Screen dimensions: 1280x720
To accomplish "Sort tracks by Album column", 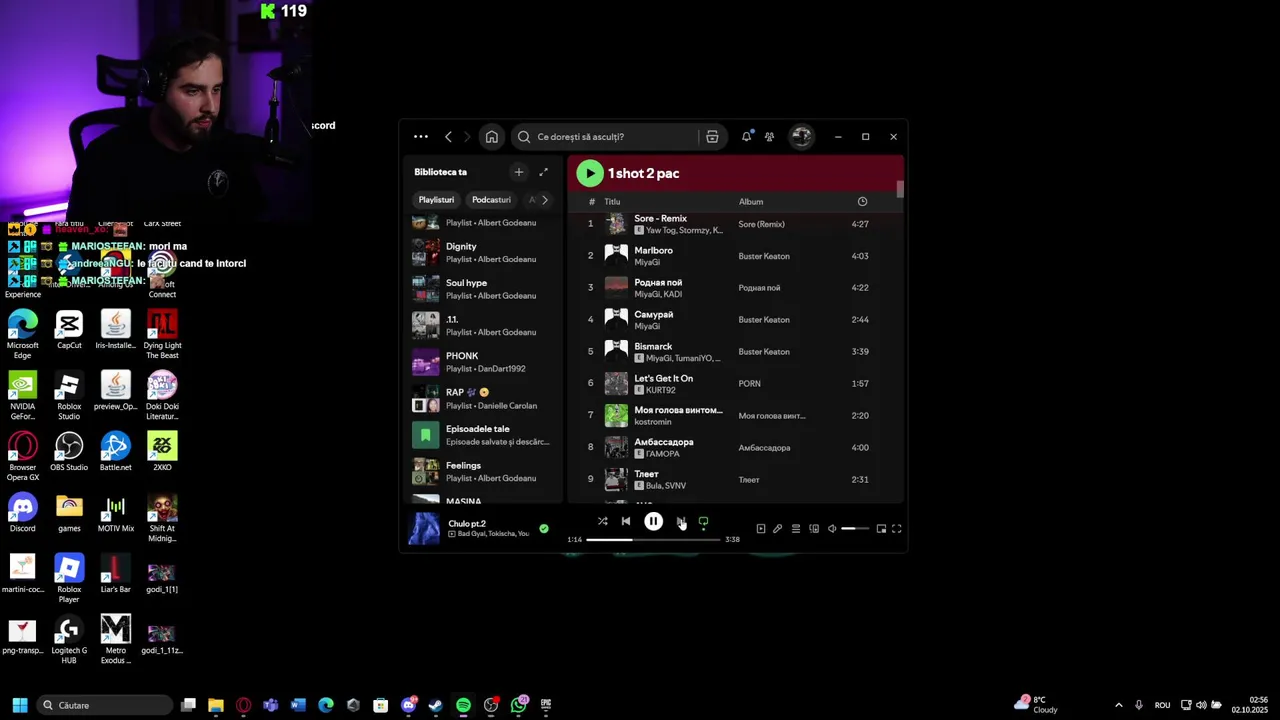I will pyautogui.click(x=751, y=202).
